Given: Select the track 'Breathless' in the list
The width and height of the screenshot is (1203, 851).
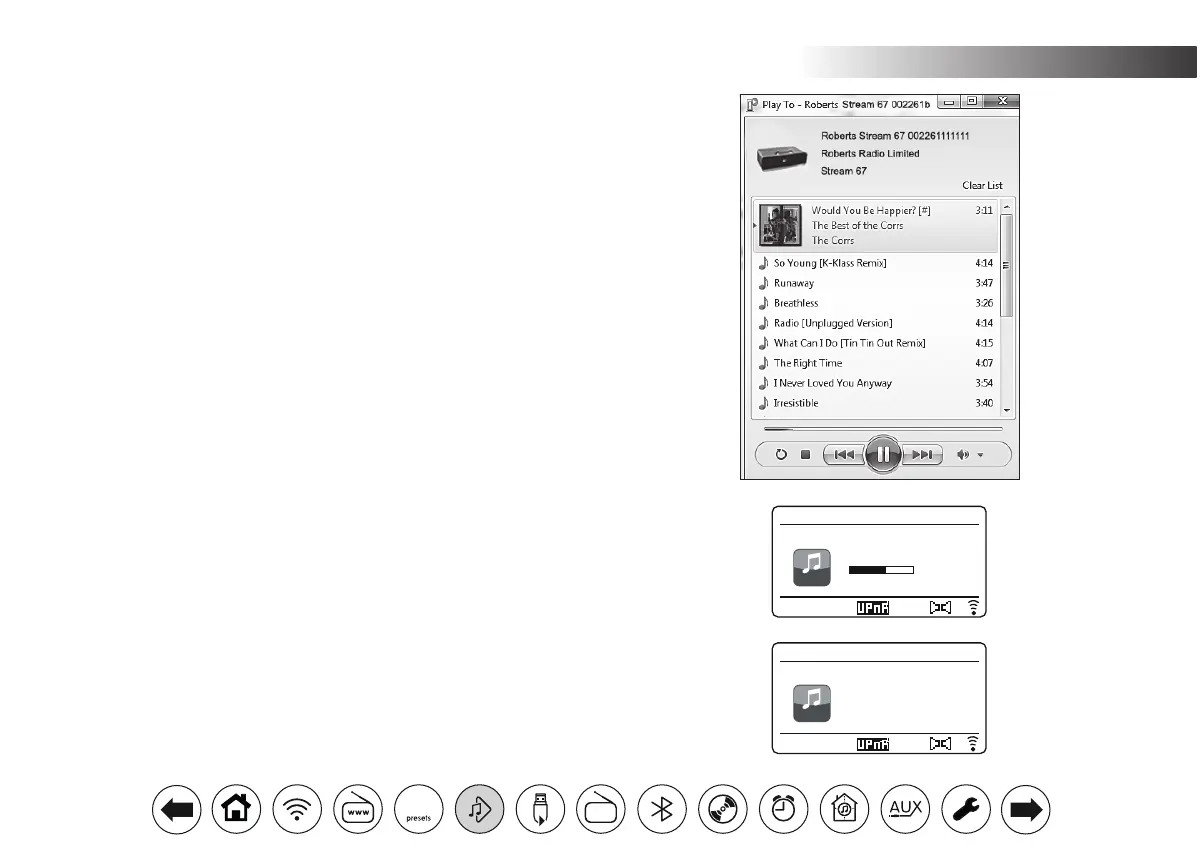Looking at the screenshot, I should click(x=796, y=303).
